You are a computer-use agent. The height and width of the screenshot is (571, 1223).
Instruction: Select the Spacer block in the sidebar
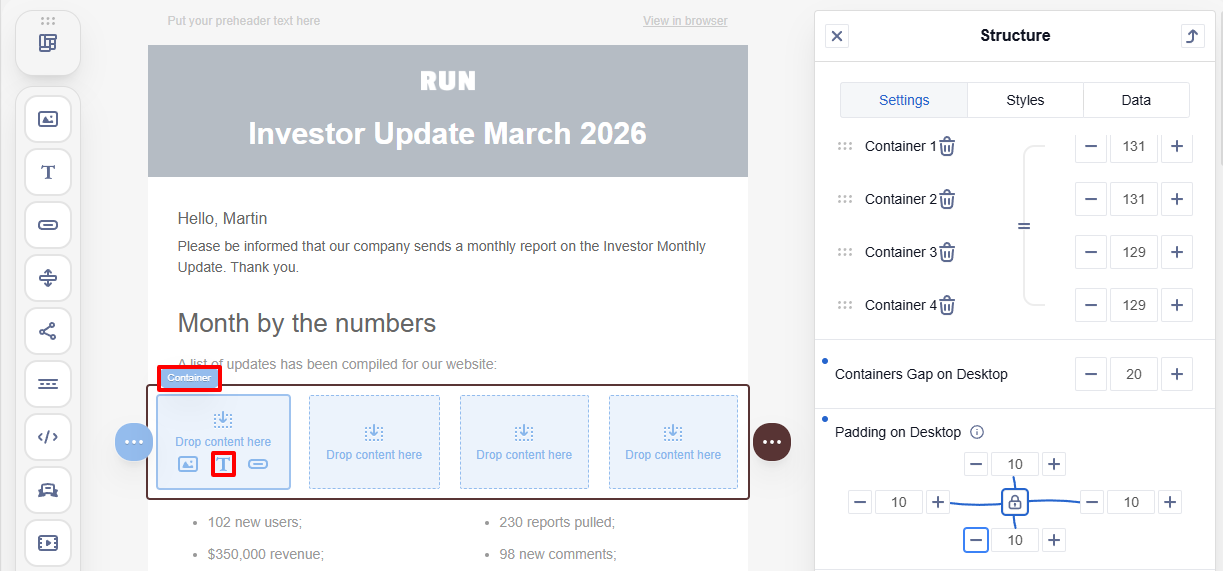pos(48,278)
